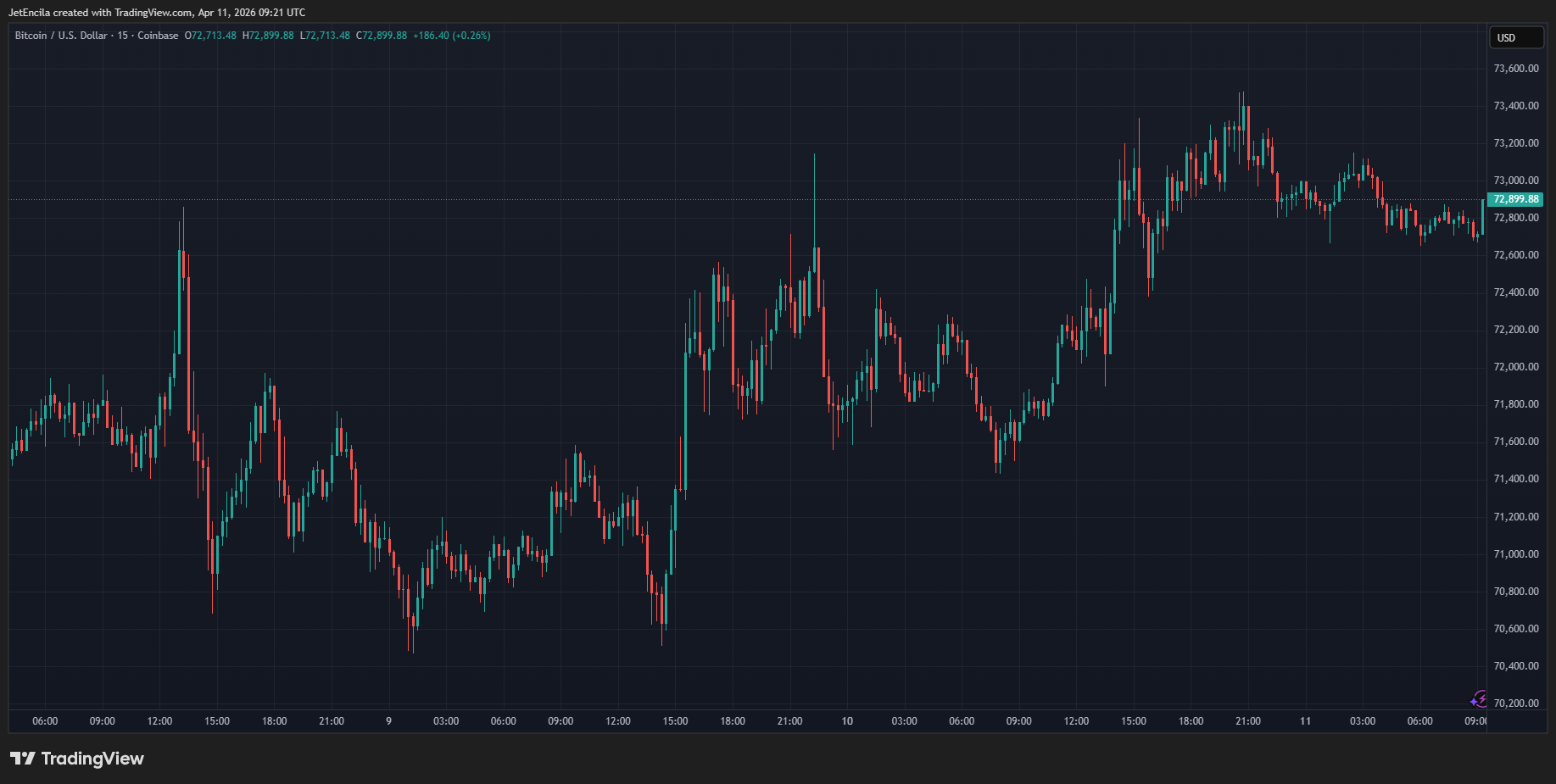Image resolution: width=1556 pixels, height=784 pixels.
Task: Click the open value O72,713.48
Action: coord(210,36)
